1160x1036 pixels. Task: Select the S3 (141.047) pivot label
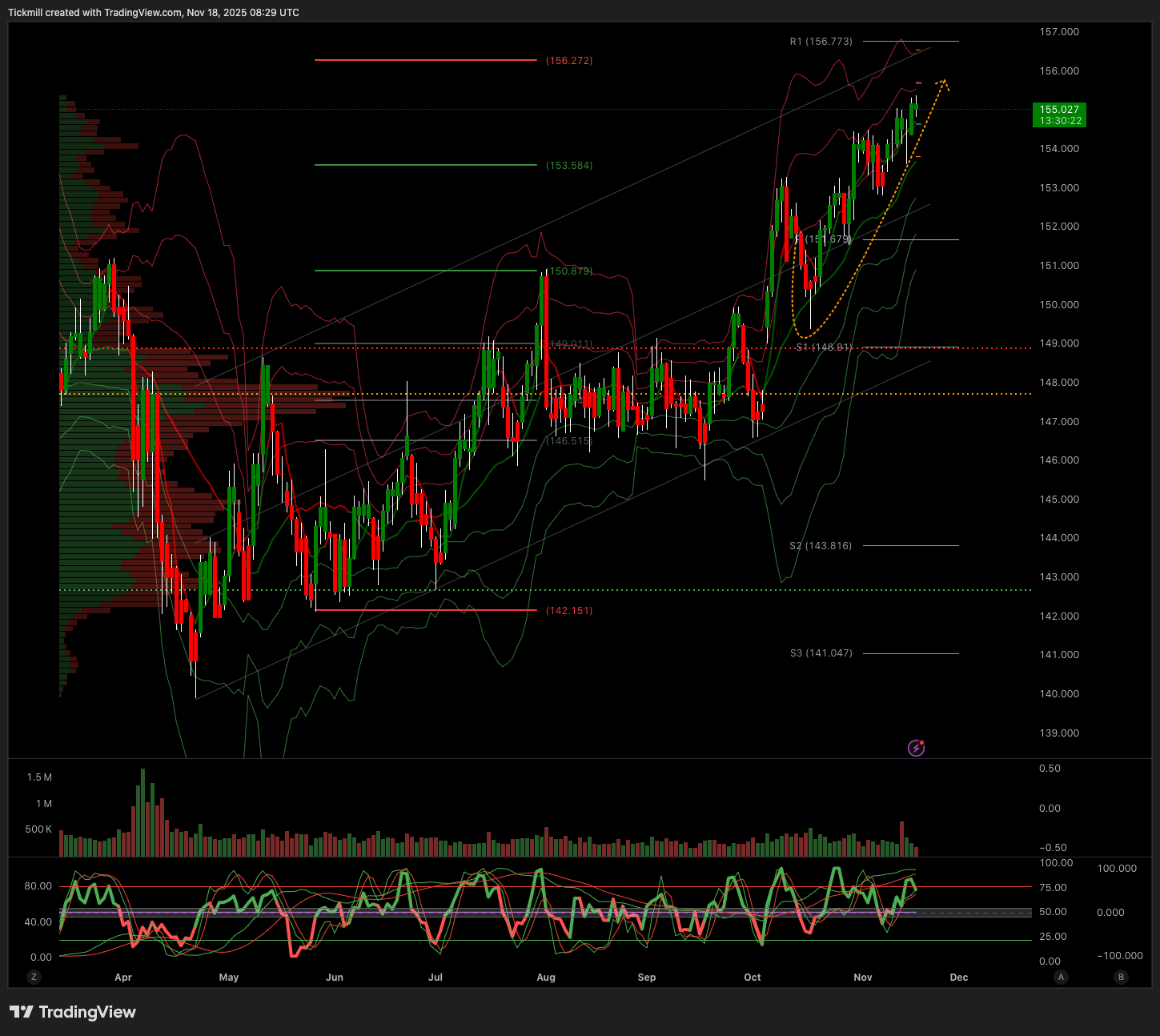tap(821, 653)
